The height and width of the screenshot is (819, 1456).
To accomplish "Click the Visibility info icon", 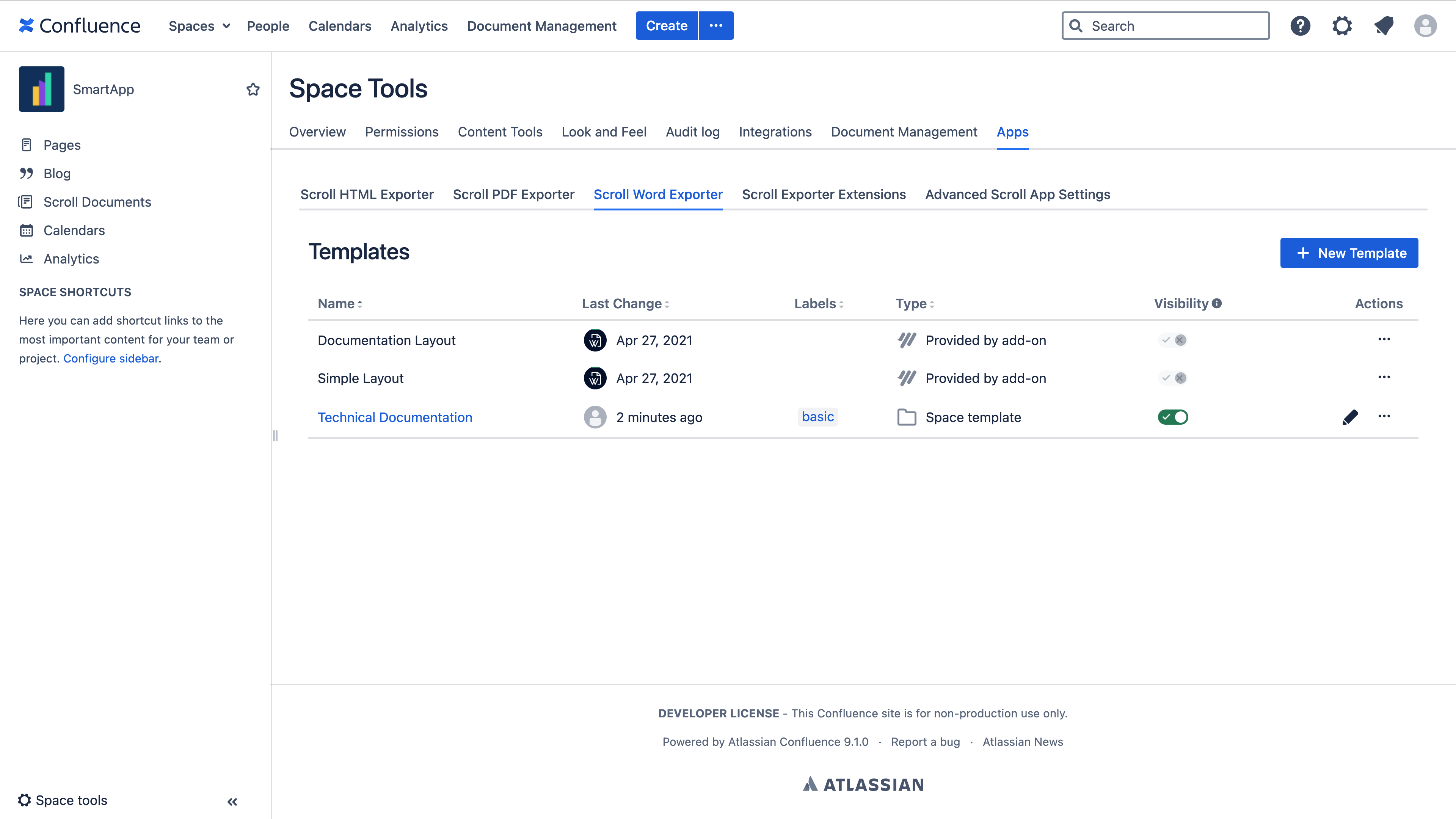I will pyautogui.click(x=1217, y=303).
